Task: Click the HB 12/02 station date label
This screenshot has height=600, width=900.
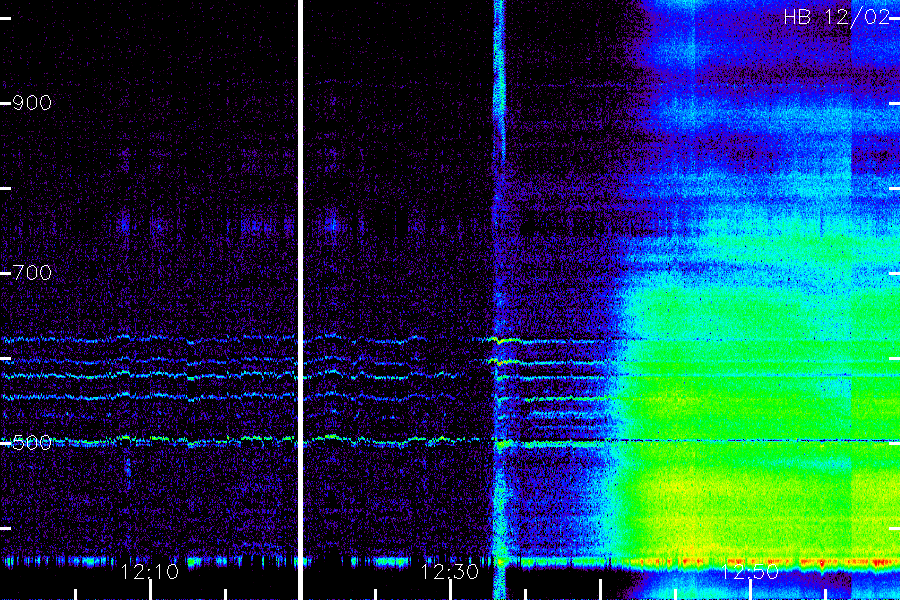Action: click(x=837, y=17)
